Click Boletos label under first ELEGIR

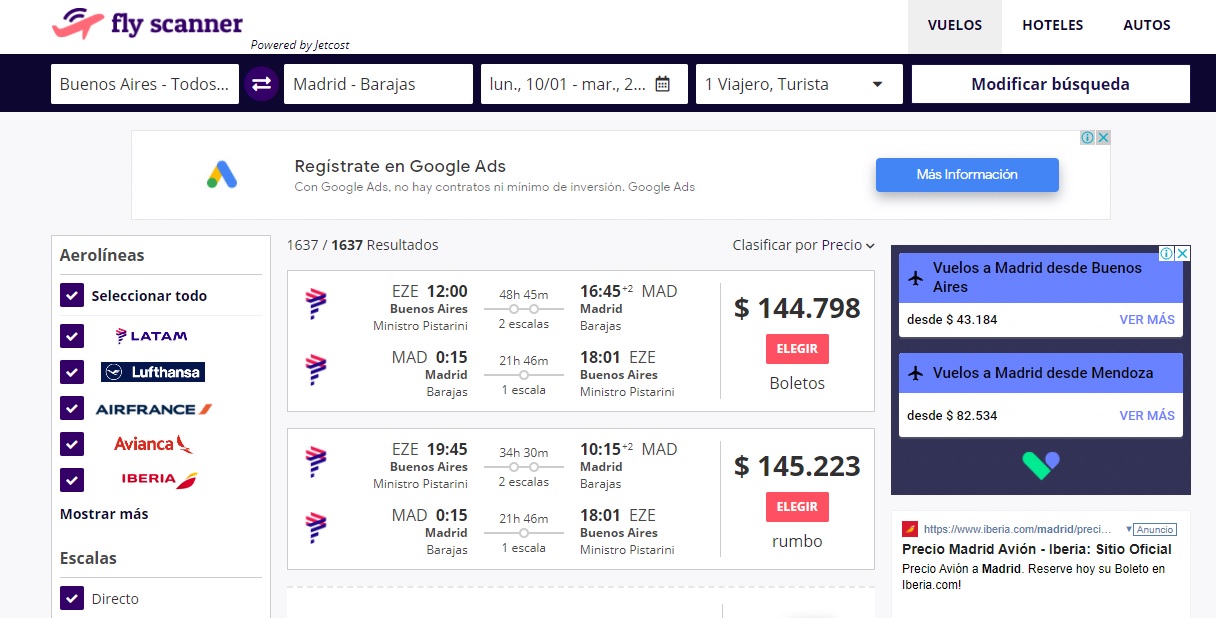coord(797,383)
